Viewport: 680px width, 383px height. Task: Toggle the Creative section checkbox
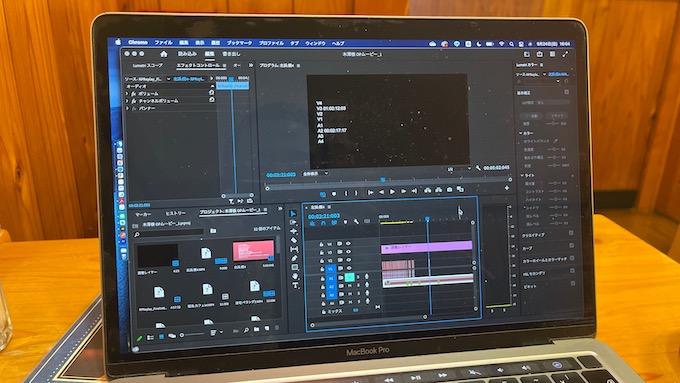(571, 233)
